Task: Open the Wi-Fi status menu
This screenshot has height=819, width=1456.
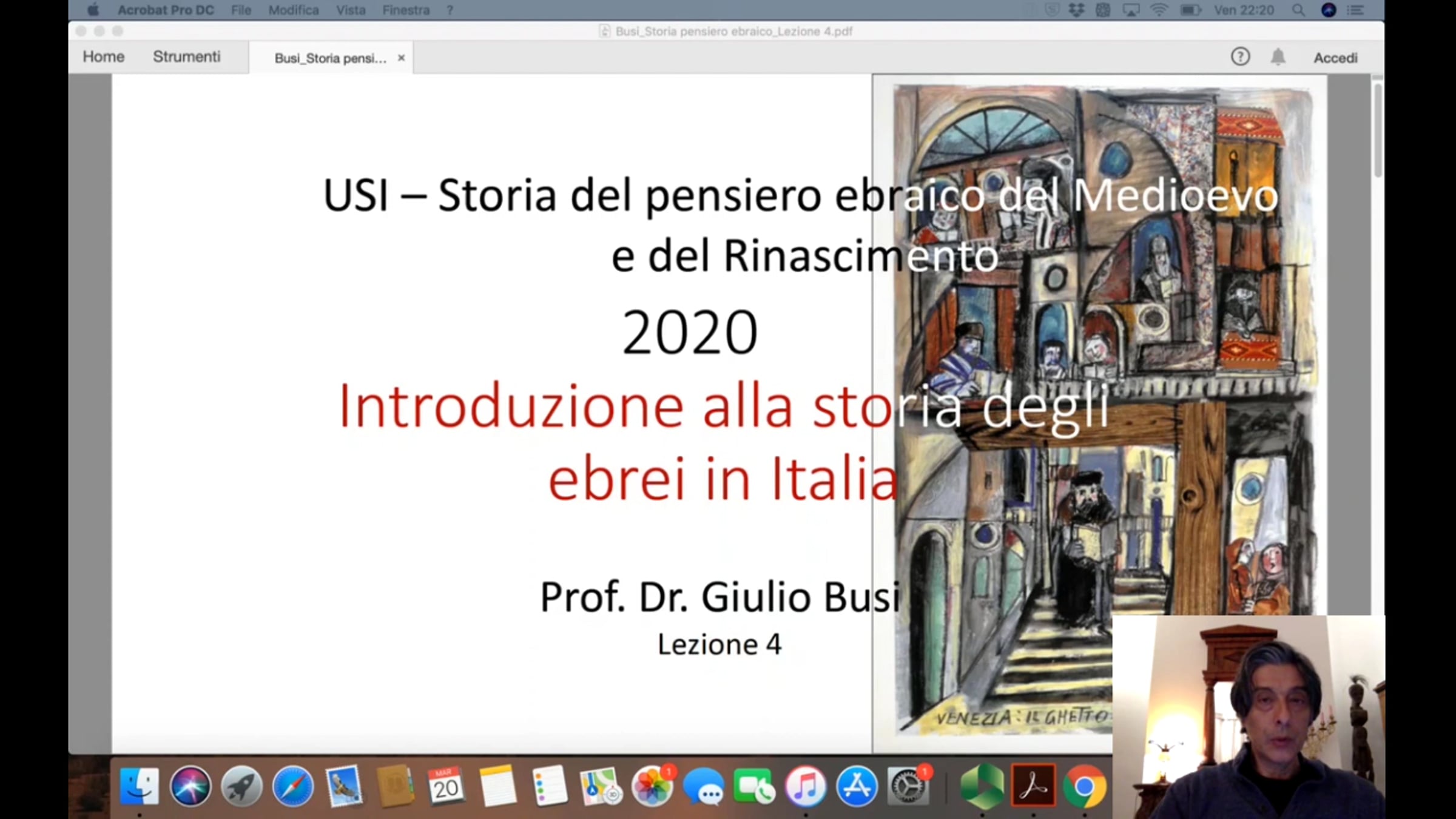Action: click(1159, 10)
